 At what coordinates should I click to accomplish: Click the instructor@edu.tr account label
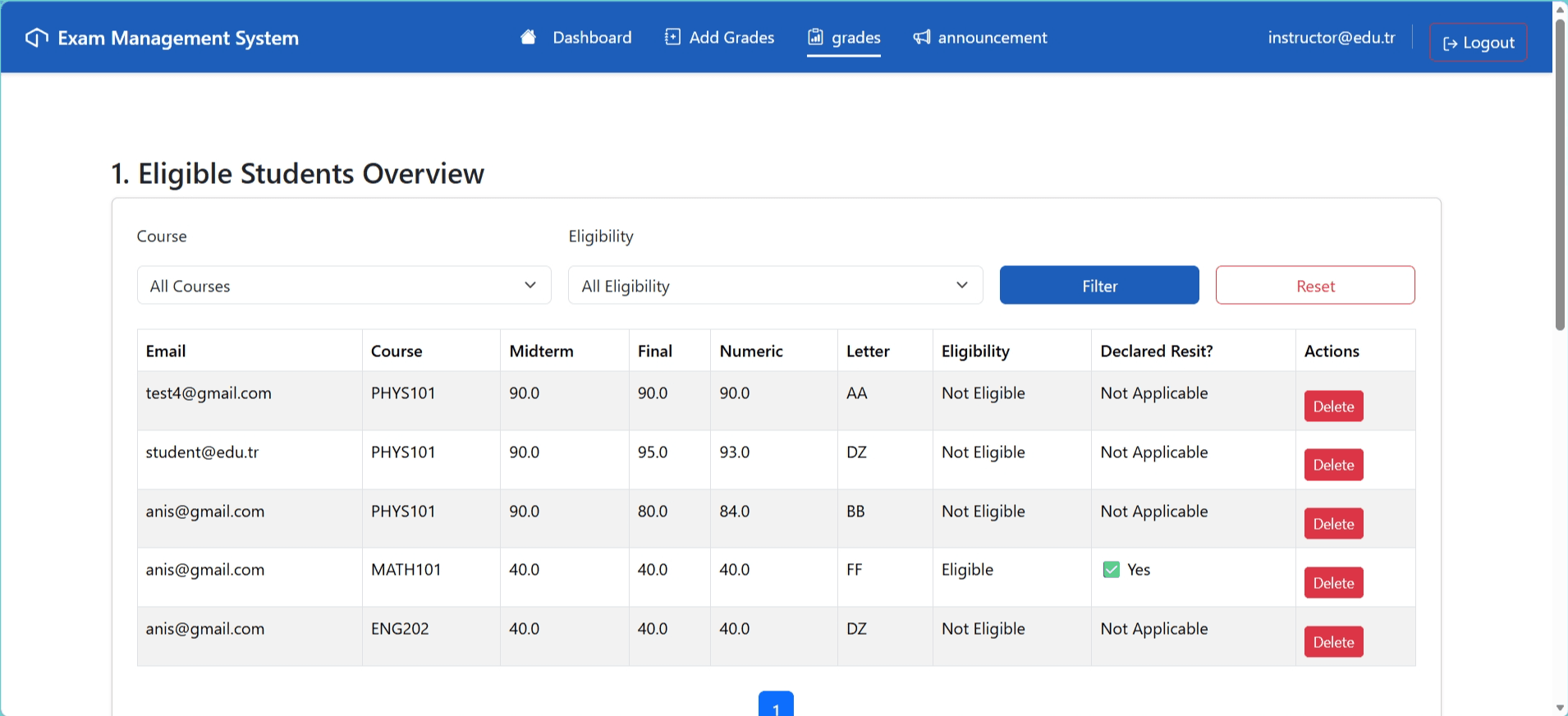(1332, 38)
